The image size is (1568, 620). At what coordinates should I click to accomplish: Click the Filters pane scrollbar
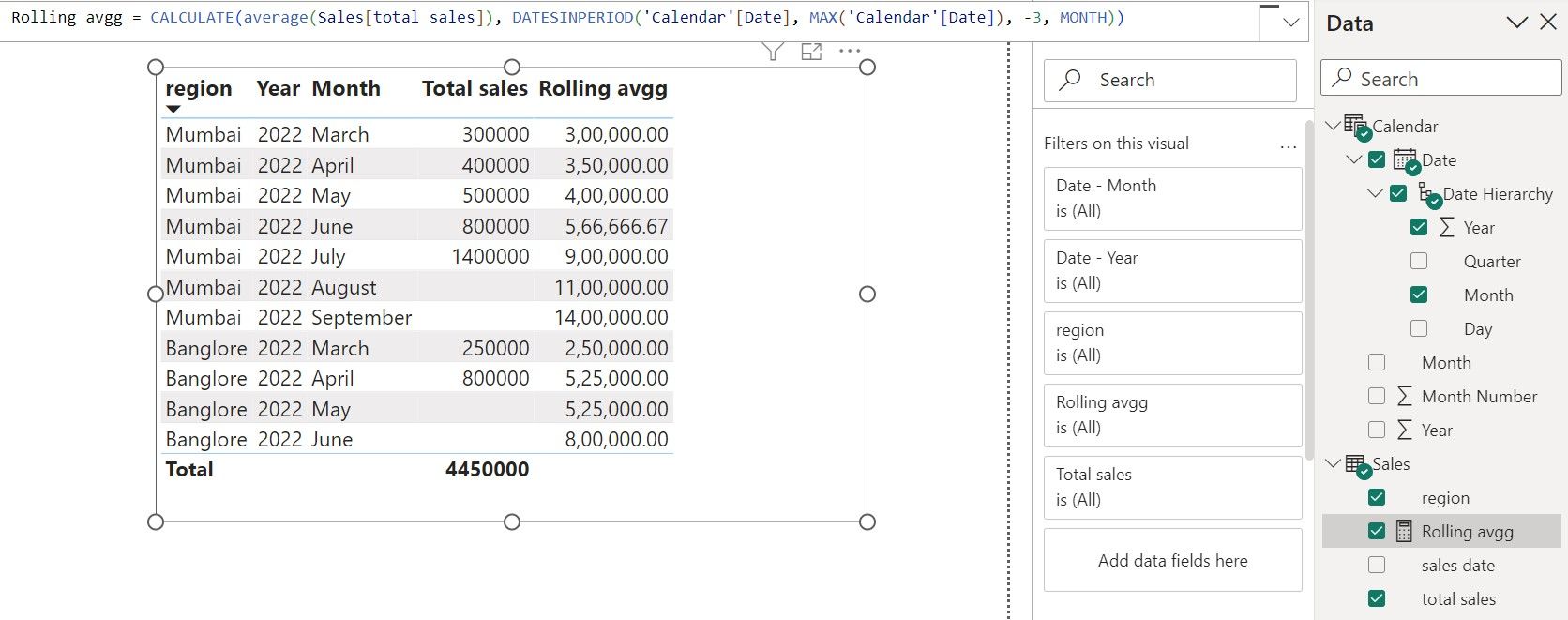coord(1309,291)
